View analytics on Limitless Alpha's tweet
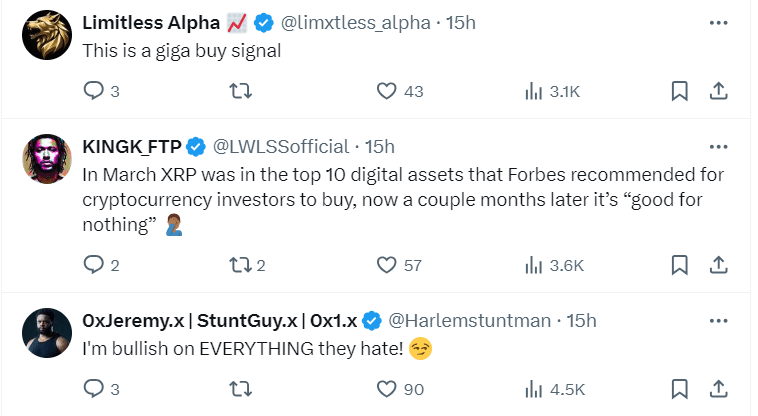 click(x=533, y=91)
